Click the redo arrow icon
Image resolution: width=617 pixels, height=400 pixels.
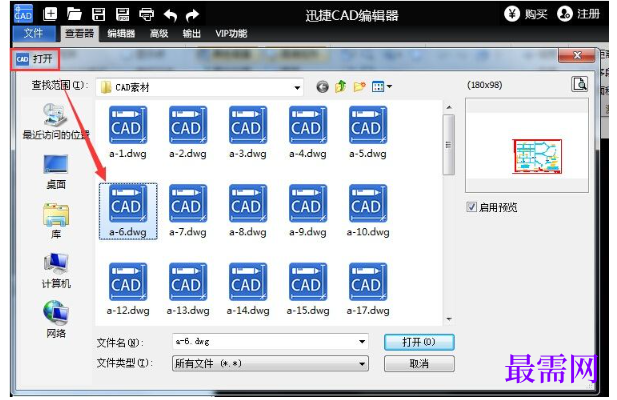192,15
